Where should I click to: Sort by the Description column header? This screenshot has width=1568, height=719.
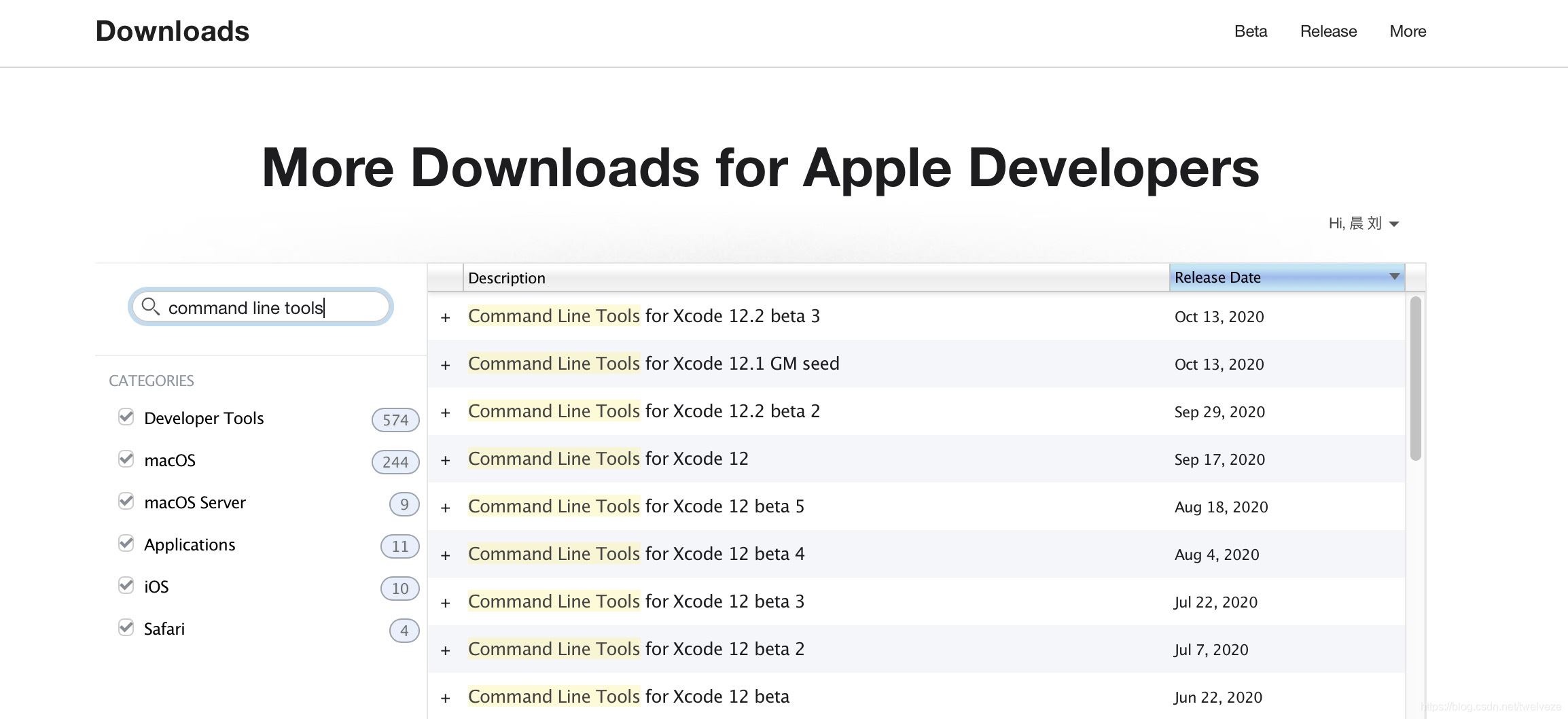point(816,277)
